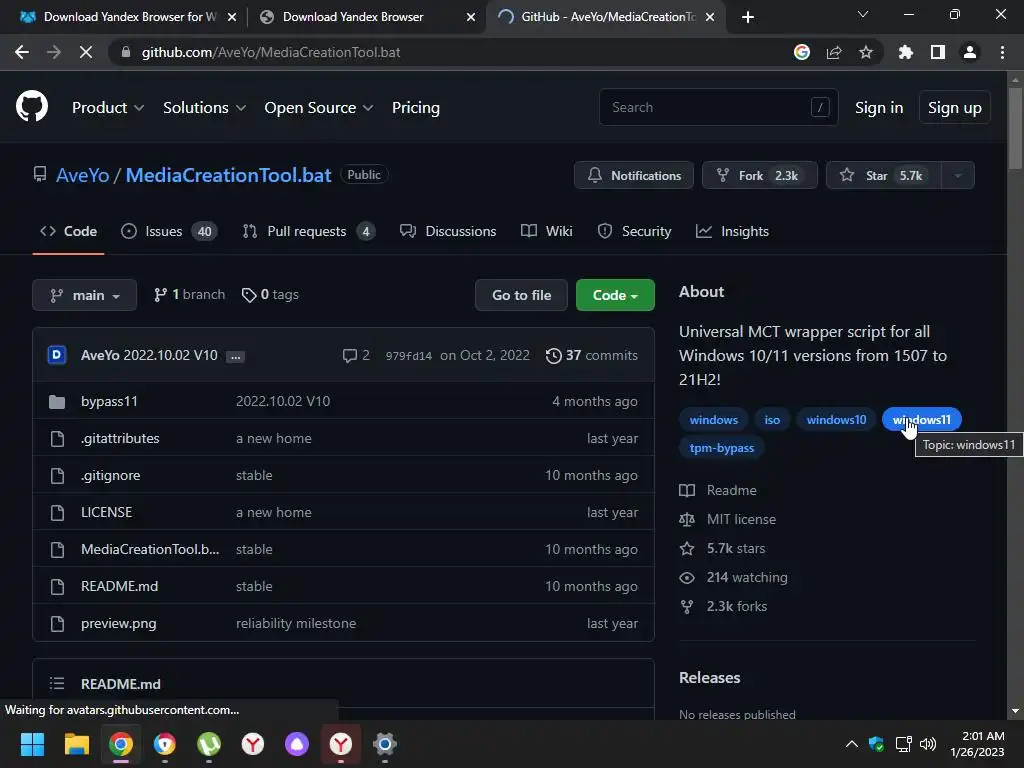This screenshot has width=1024, height=768.
Task: Open the Wiki tab
Action: tap(547, 231)
